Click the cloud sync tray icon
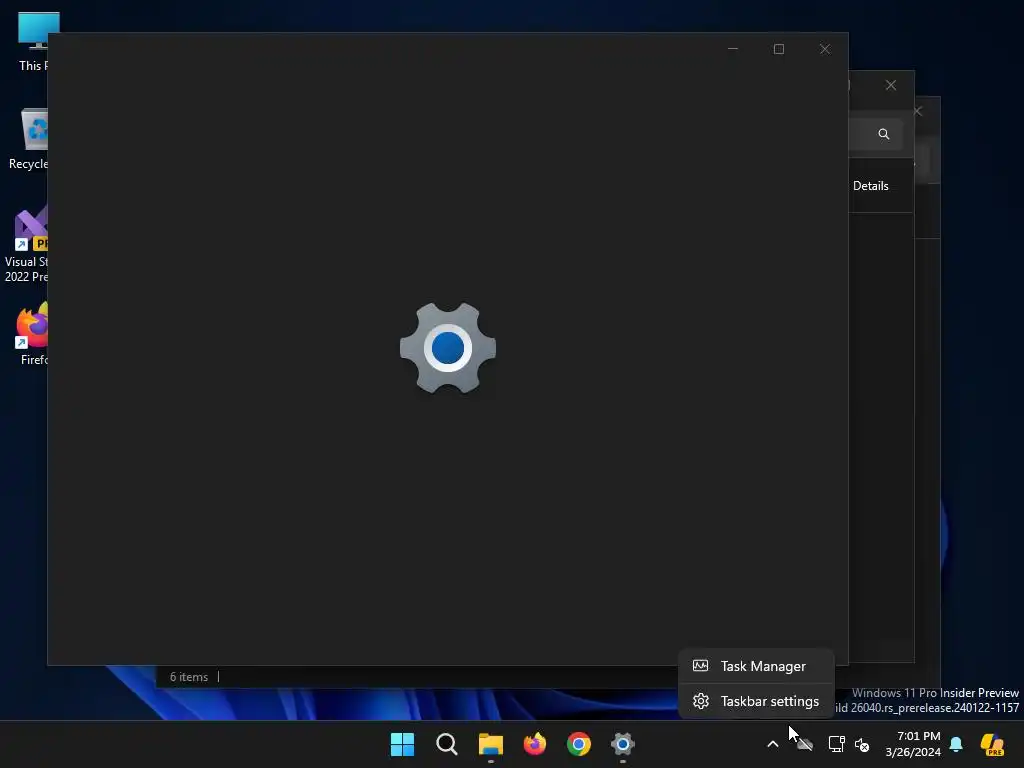Screen dimensions: 1024x768 click(x=805, y=744)
